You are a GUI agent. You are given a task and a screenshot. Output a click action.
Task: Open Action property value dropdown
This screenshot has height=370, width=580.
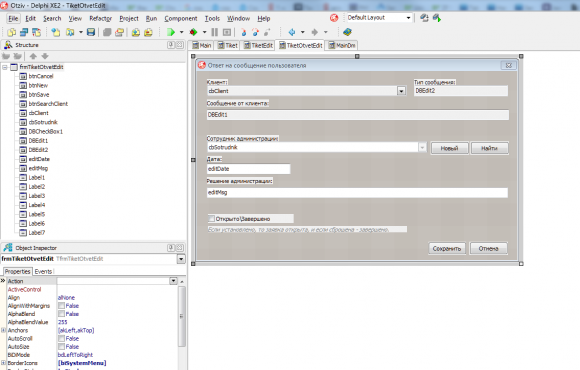pyautogui.click(x=173, y=281)
